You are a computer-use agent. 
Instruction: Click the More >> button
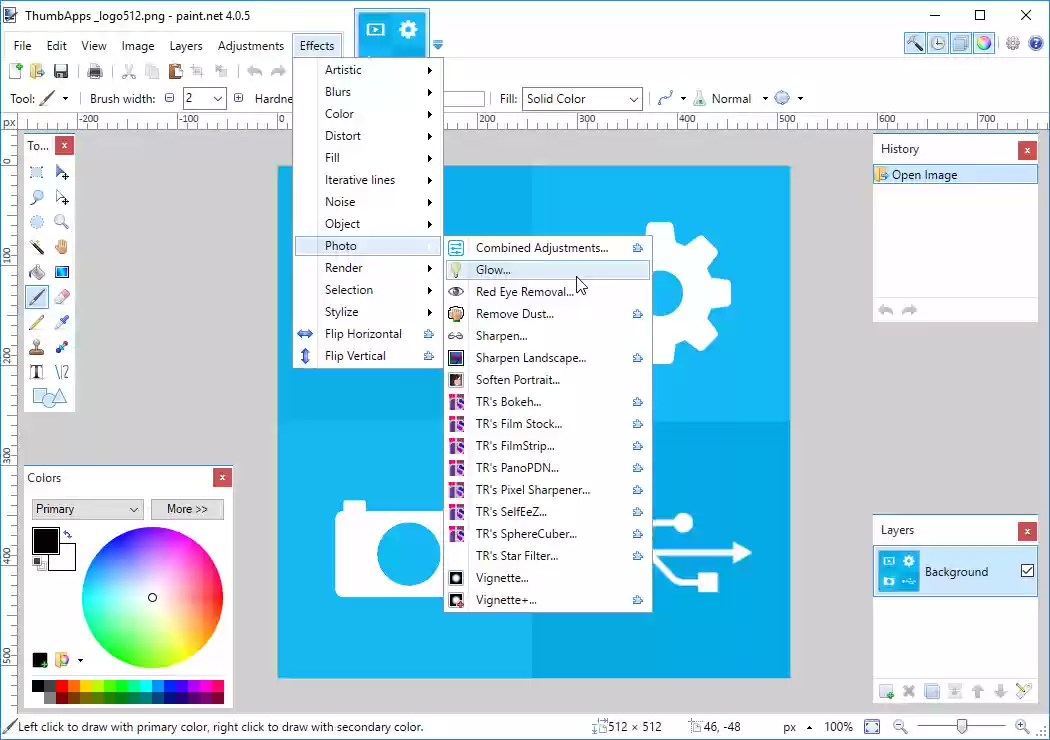(187, 509)
